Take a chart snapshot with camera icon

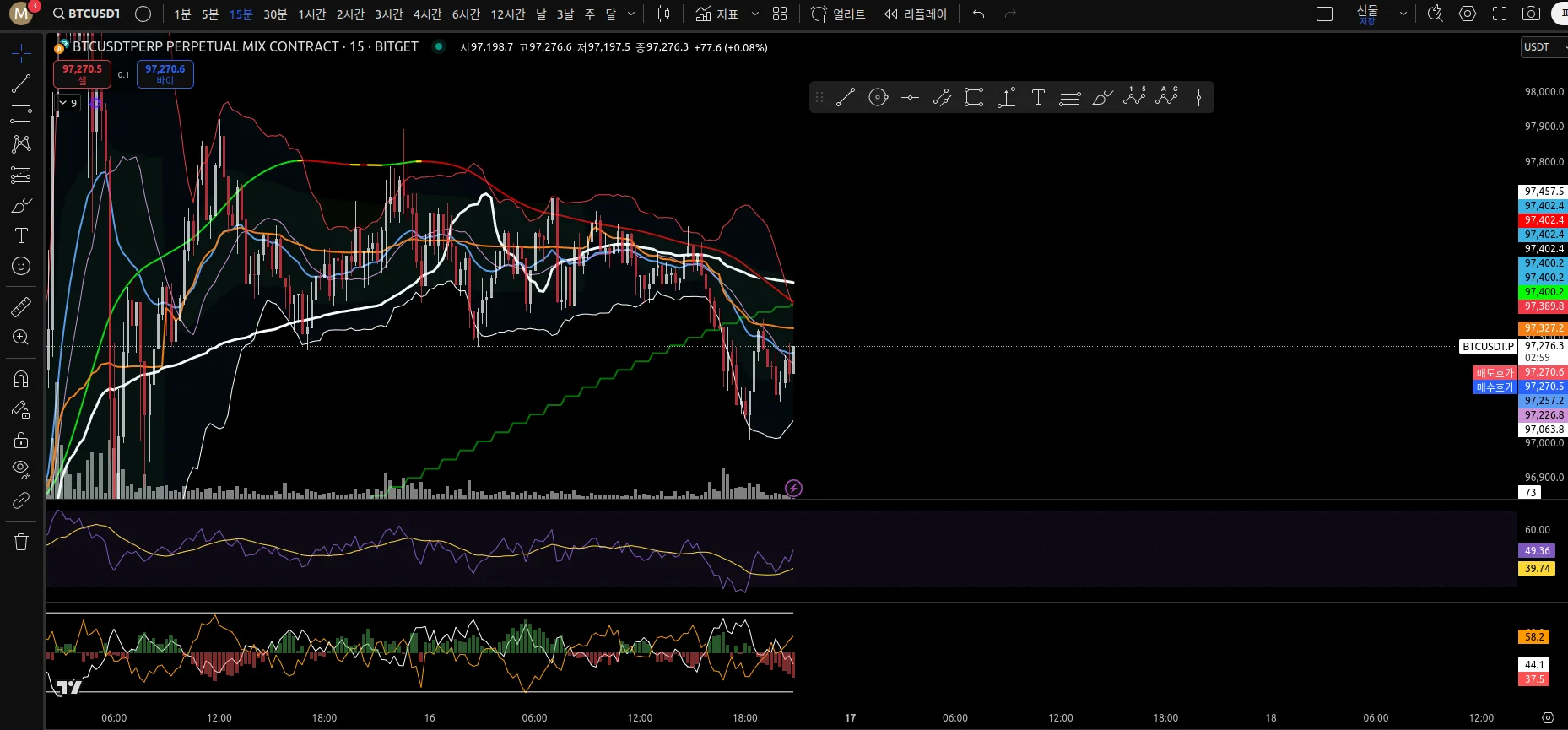(1531, 14)
